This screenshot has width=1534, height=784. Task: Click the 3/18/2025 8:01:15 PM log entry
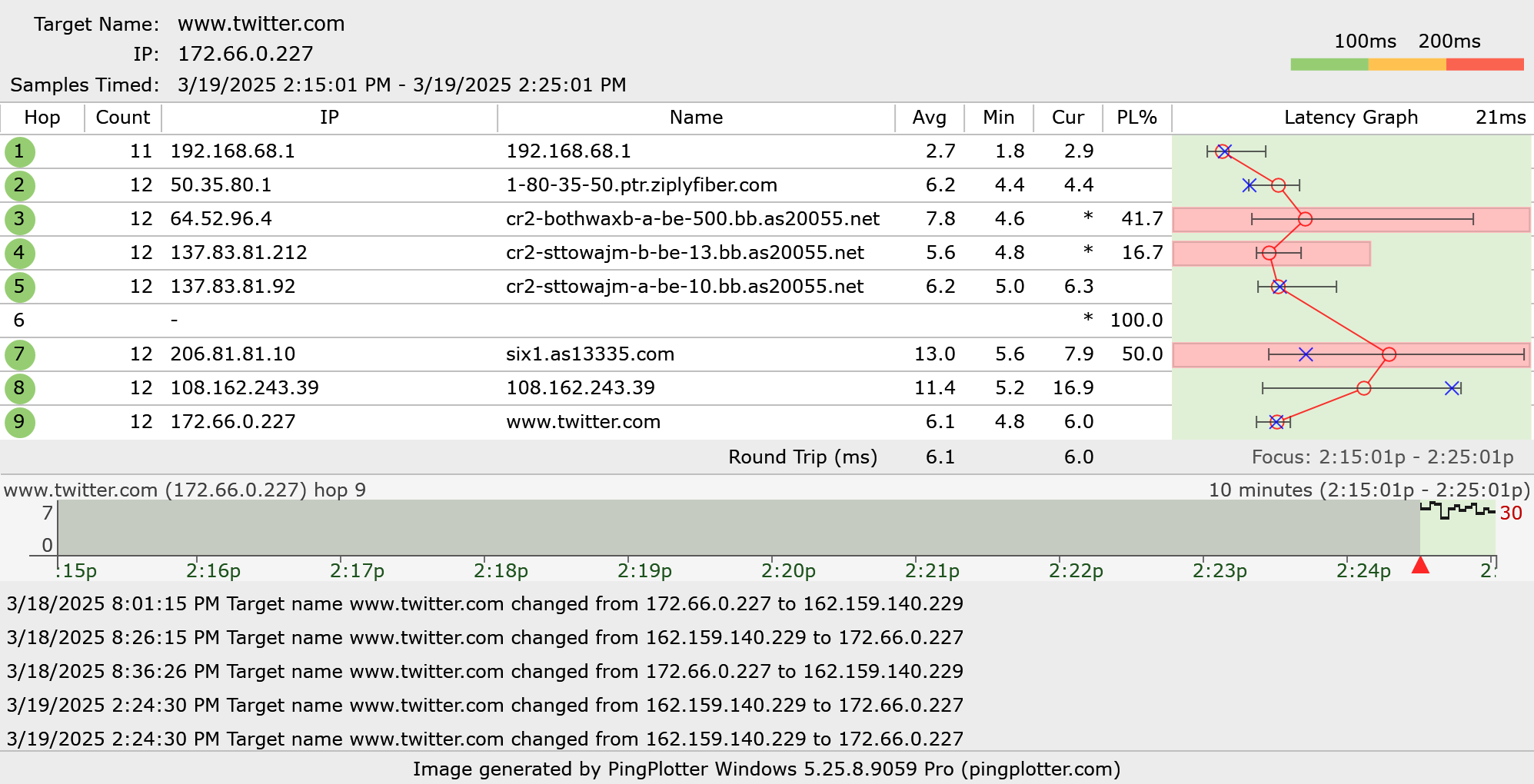(x=484, y=604)
